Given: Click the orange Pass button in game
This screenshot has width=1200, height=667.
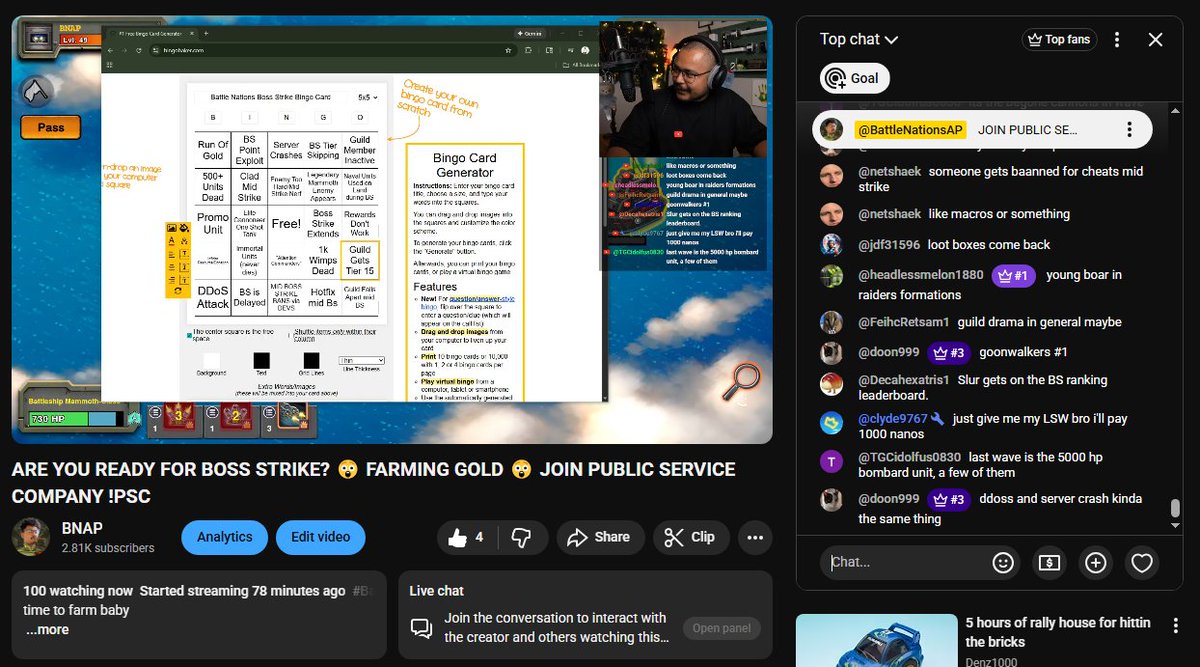Looking at the screenshot, I should pos(51,127).
